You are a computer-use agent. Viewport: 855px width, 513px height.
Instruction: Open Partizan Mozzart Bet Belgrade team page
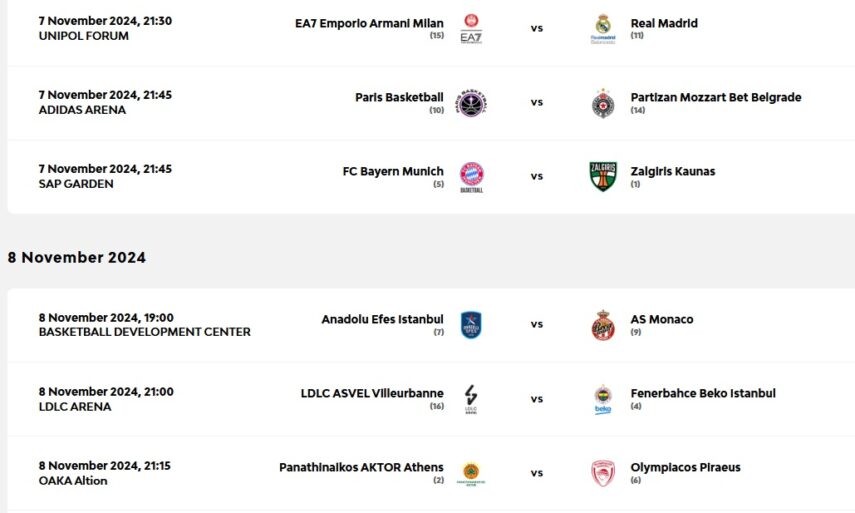pos(715,97)
